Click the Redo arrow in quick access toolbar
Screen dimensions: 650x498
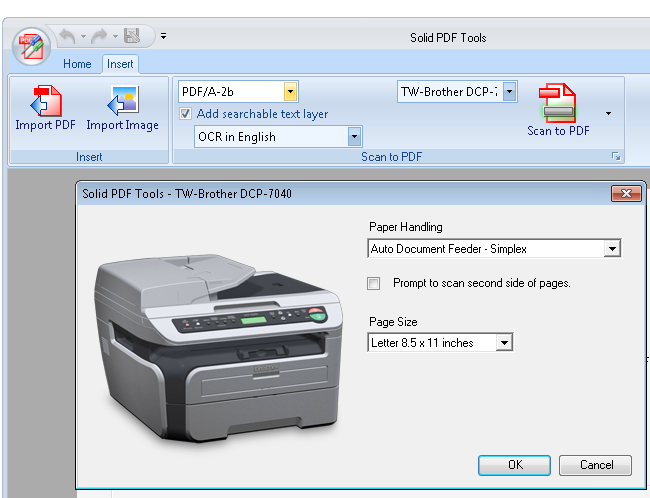(99, 36)
